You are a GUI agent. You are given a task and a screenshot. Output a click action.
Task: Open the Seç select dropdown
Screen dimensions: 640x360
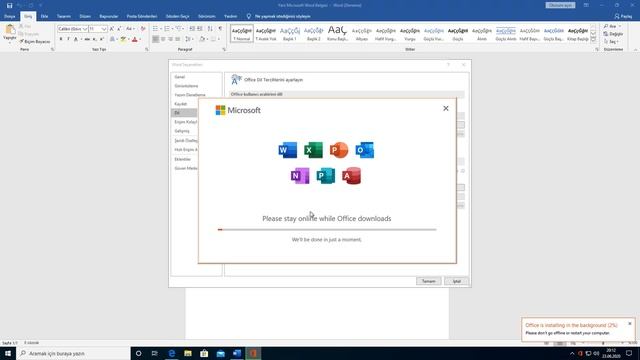pyautogui.click(x=611, y=42)
